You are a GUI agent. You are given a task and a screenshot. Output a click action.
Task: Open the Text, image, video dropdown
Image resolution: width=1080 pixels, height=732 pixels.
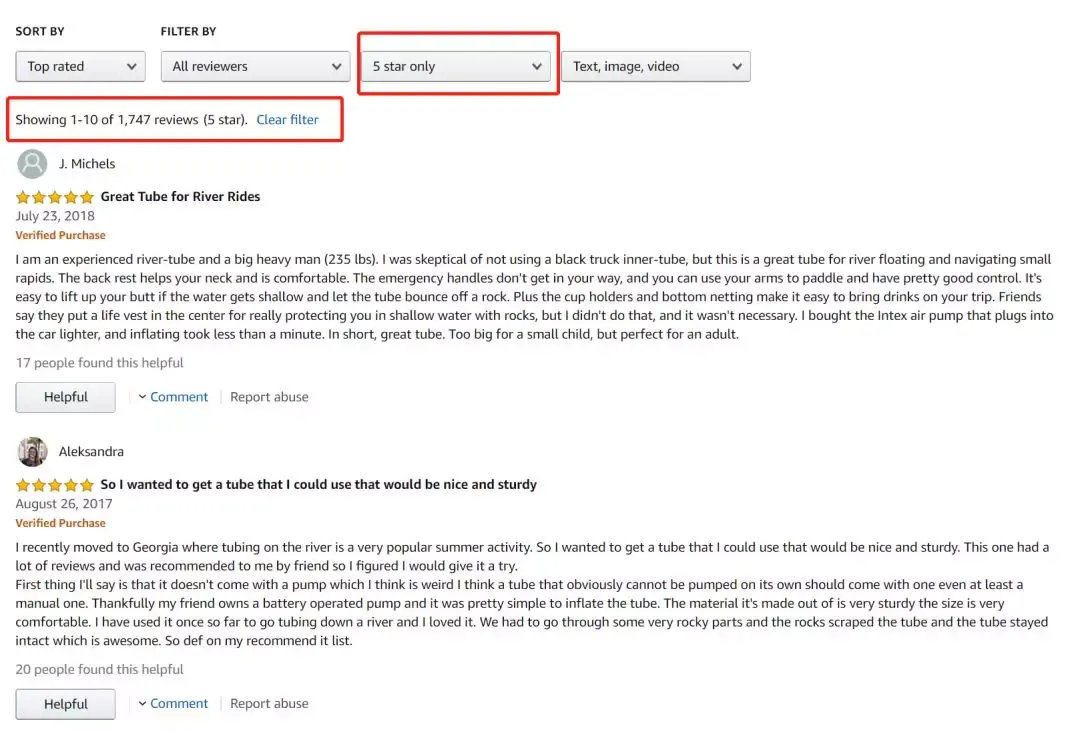click(656, 66)
